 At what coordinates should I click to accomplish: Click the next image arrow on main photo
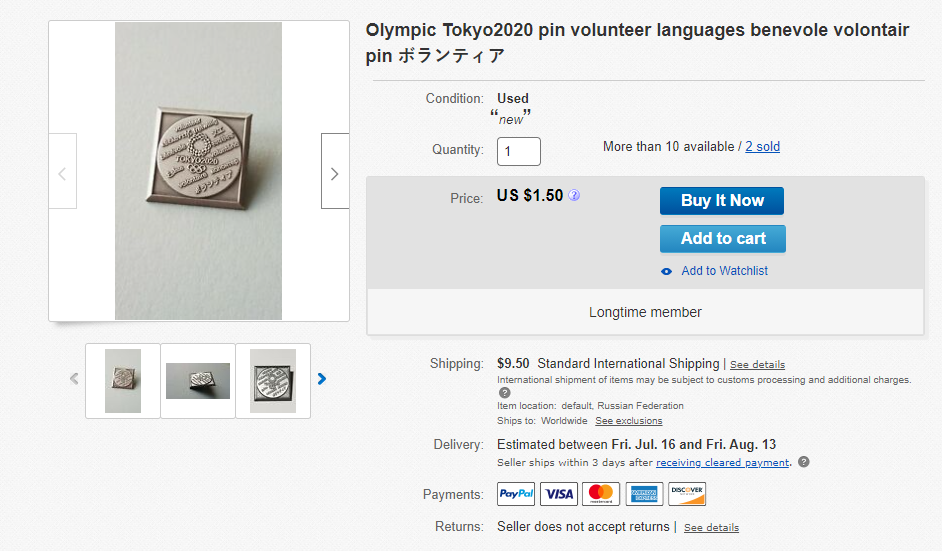(x=334, y=172)
